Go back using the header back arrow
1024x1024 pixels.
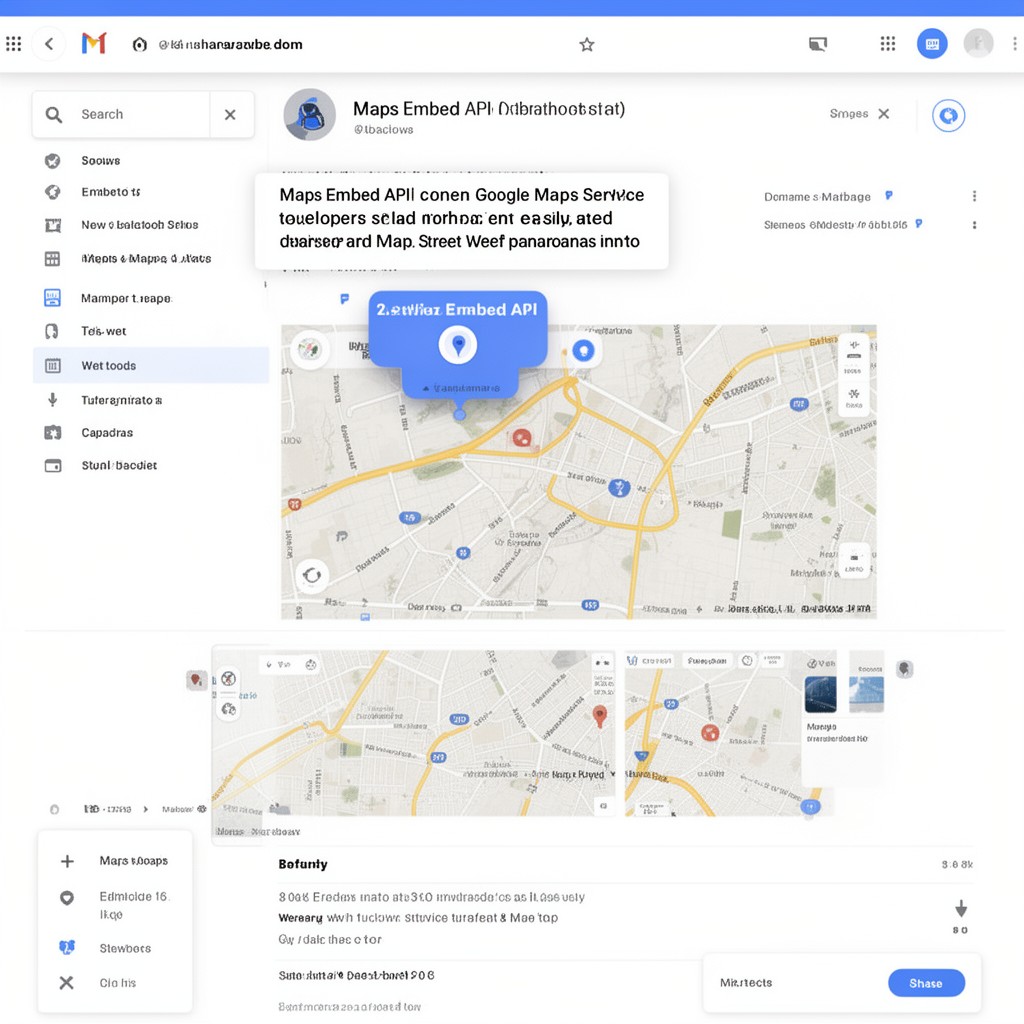click(49, 44)
